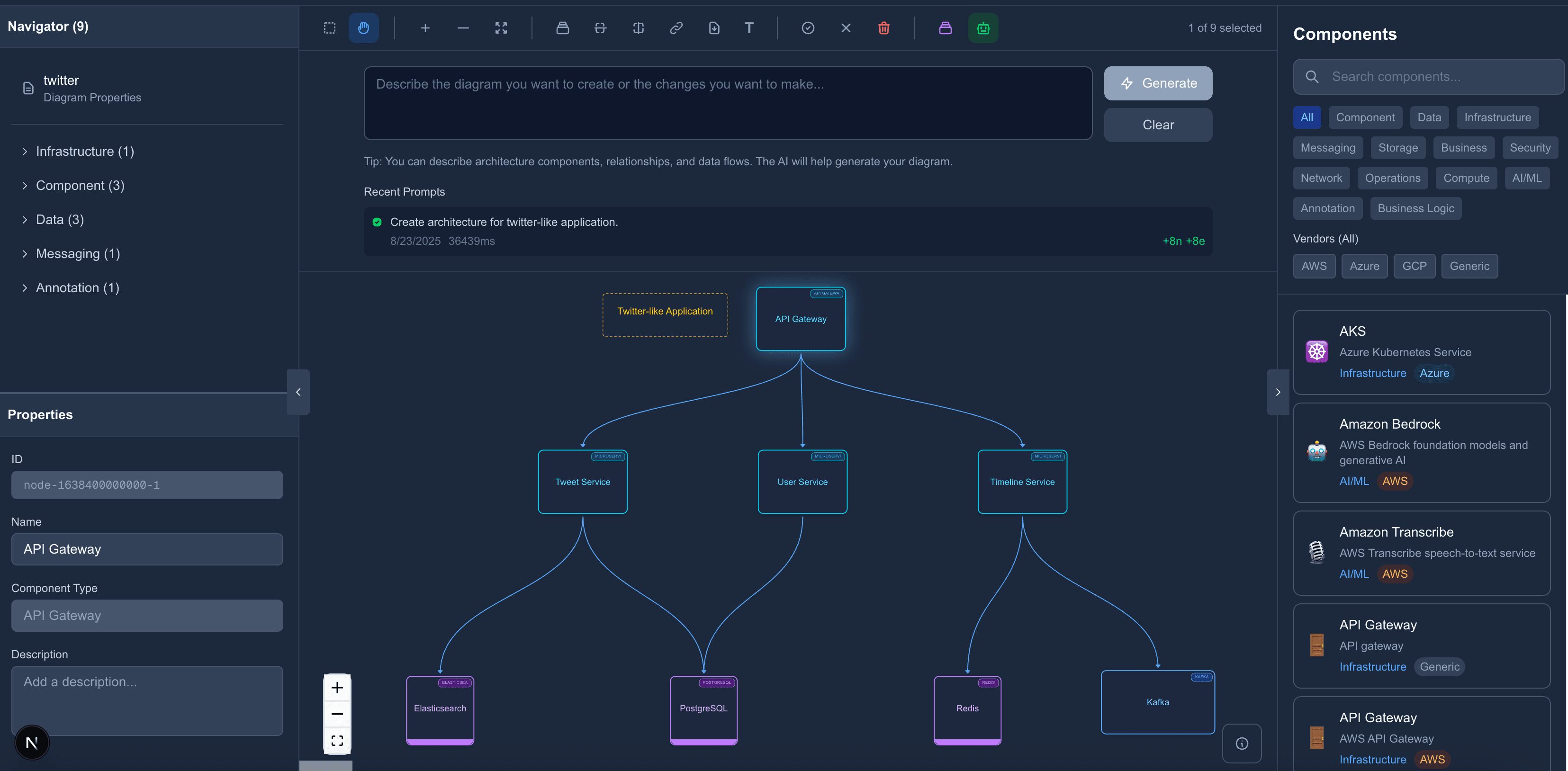Viewport: 1568px width, 771px height.
Task: Select the All components tab
Action: click(x=1307, y=117)
